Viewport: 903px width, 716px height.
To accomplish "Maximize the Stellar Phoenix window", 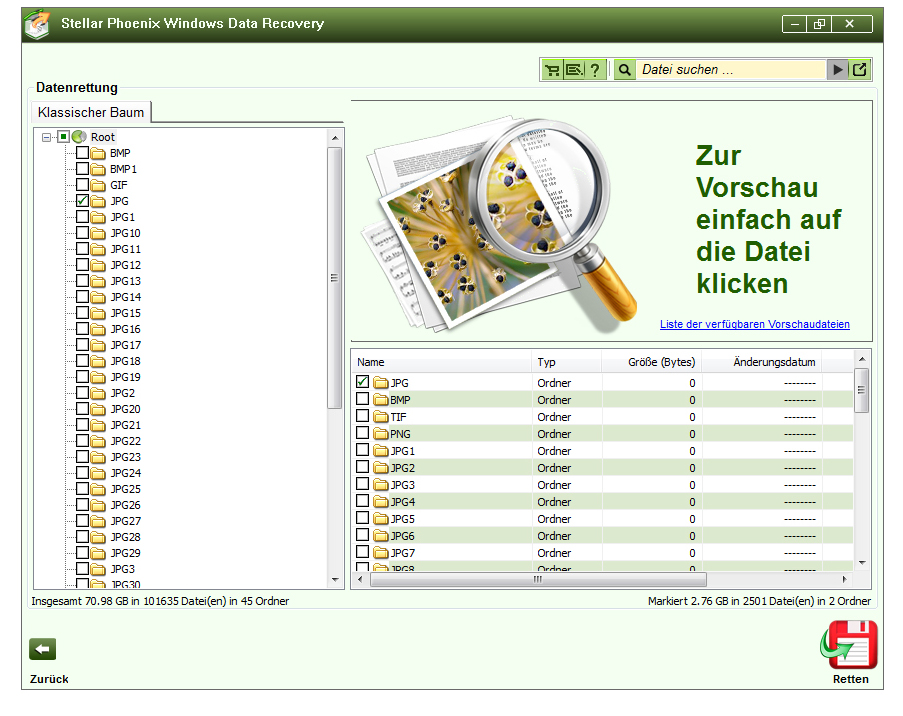I will click(x=819, y=24).
